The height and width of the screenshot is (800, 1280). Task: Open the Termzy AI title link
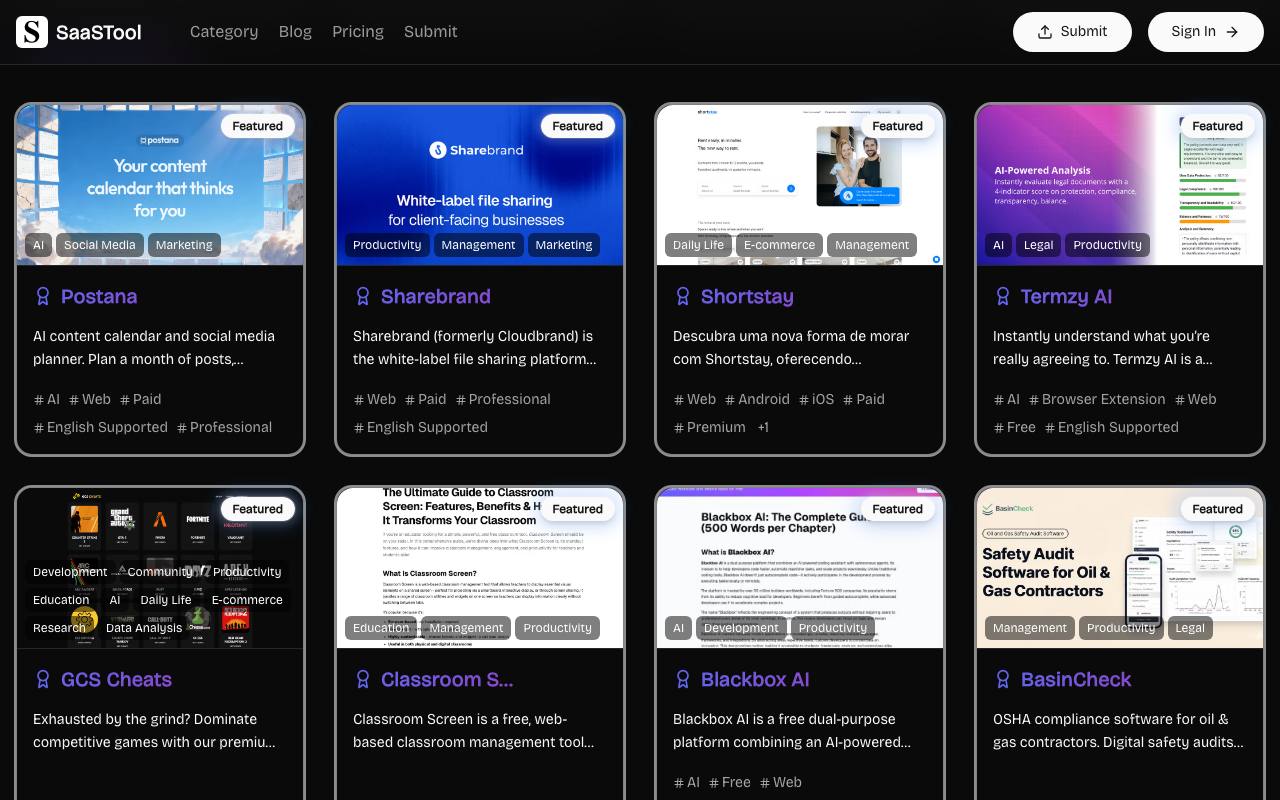(1066, 296)
